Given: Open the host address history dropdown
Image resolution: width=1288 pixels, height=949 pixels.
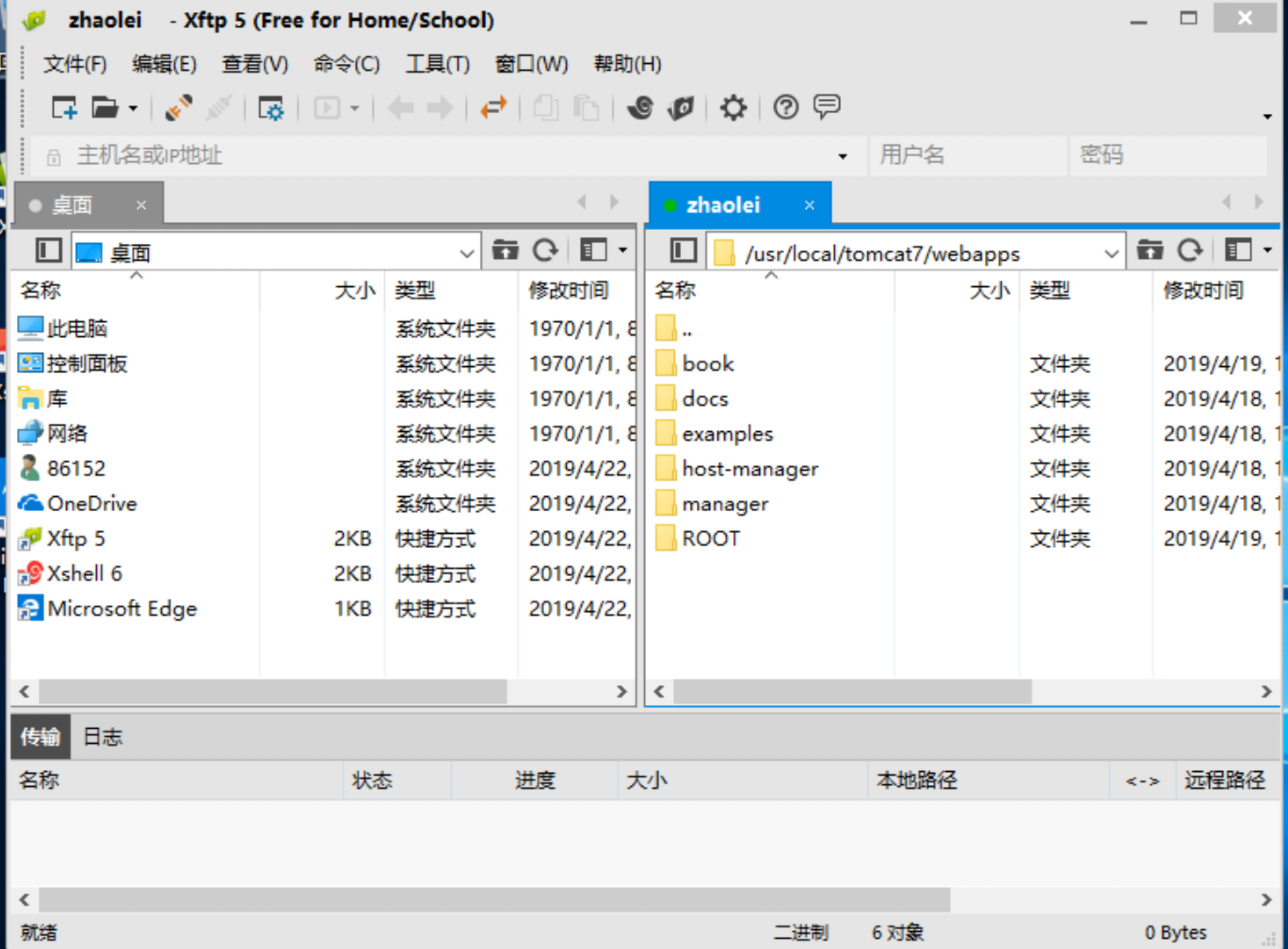Looking at the screenshot, I should [x=842, y=156].
